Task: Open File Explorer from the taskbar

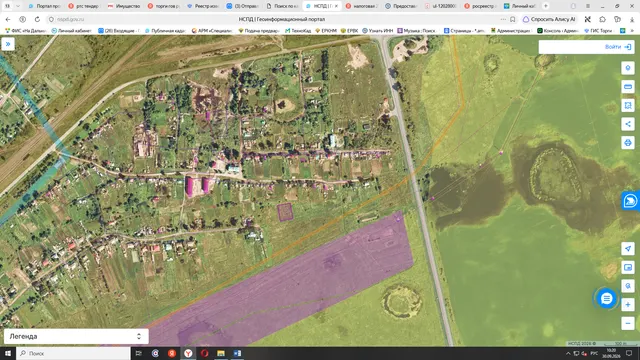Action: (x=221, y=353)
